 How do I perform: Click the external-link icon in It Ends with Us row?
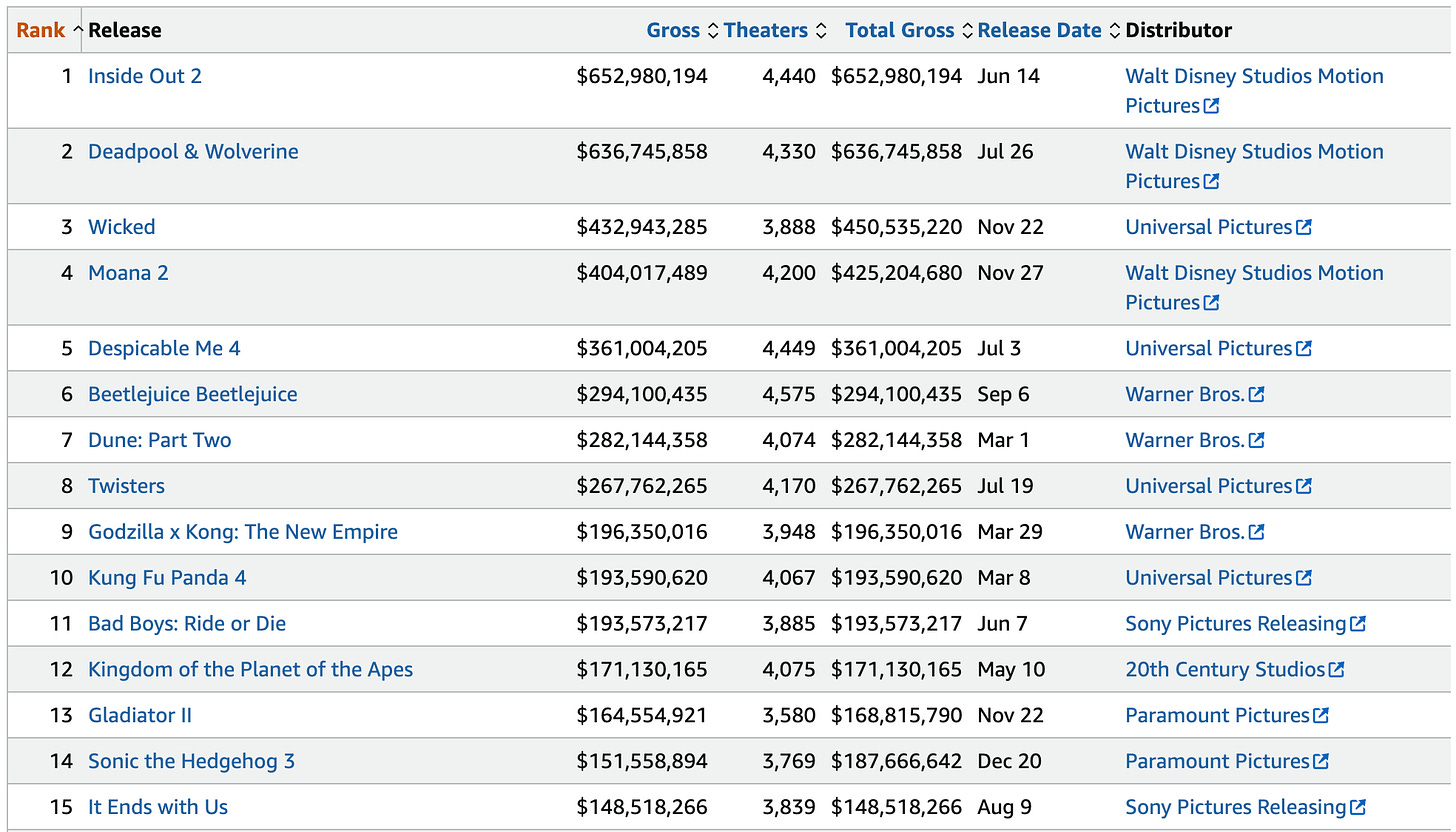[1358, 808]
